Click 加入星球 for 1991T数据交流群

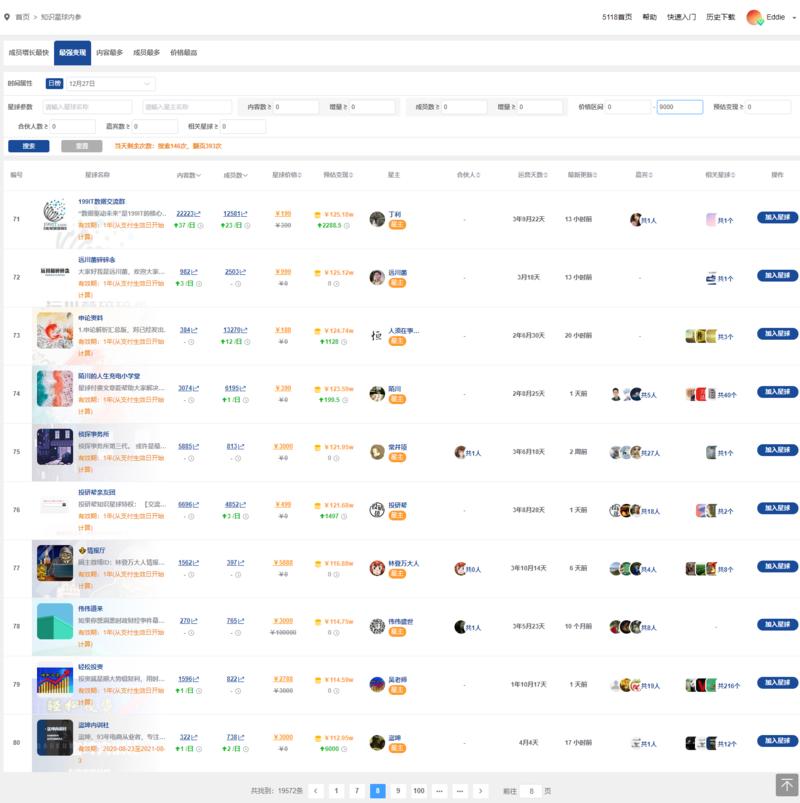pyautogui.click(x=777, y=217)
